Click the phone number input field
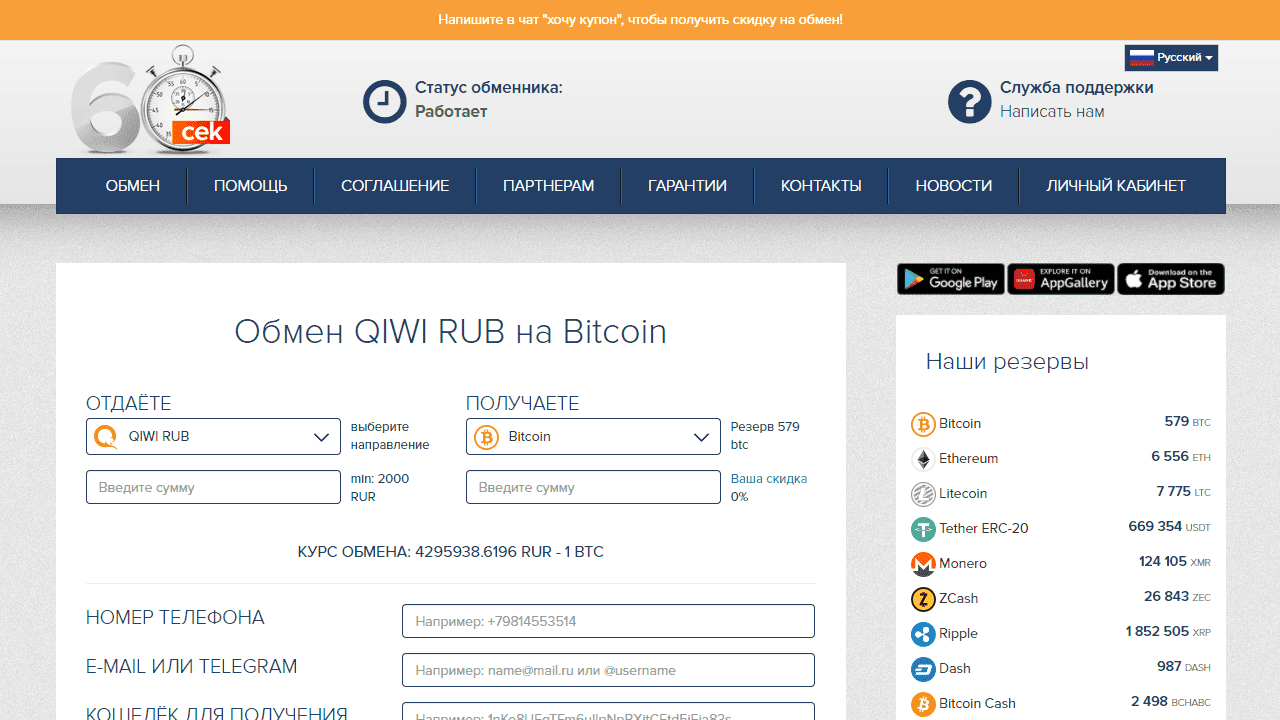Viewport: 1280px width, 720px height. [x=608, y=621]
